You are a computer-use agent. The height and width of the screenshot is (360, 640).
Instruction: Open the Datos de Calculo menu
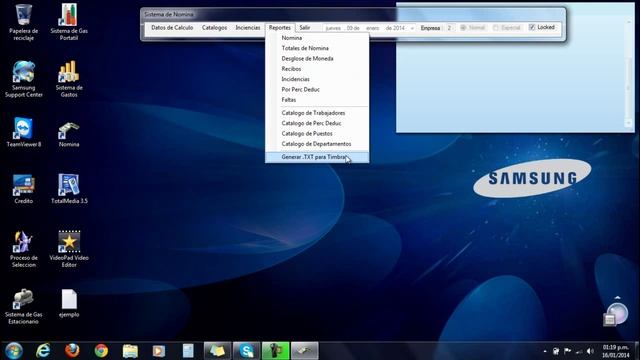(172, 27)
